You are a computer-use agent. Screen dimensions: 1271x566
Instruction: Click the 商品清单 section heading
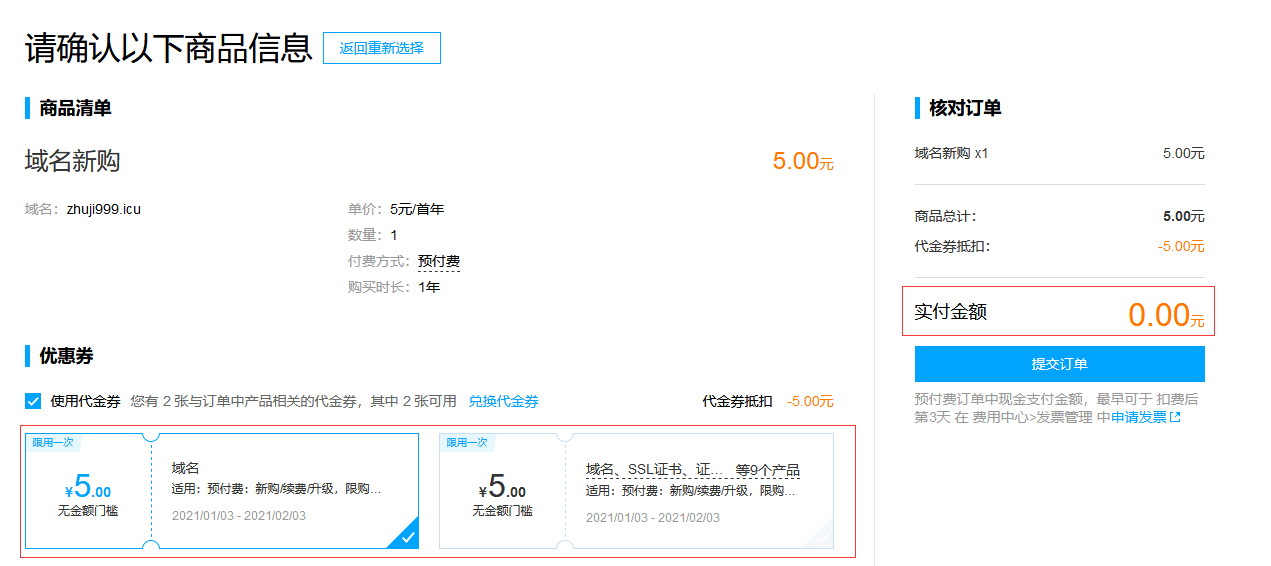tap(75, 108)
